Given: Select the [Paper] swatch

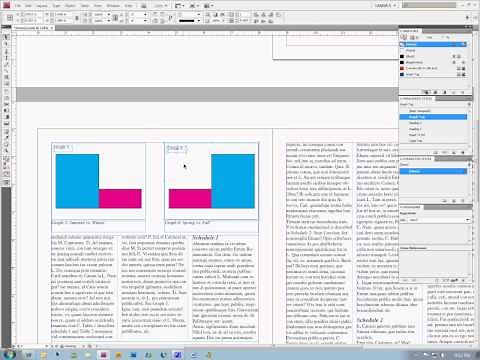Looking at the screenshot, I should pyautogui.click(x=433, y=50).
